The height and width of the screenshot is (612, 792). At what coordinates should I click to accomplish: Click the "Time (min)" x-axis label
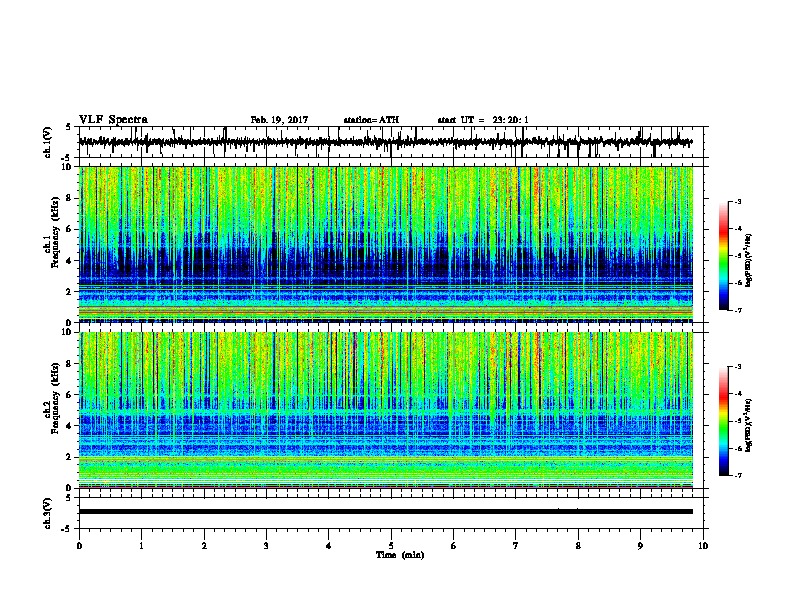tap(400, 555)
